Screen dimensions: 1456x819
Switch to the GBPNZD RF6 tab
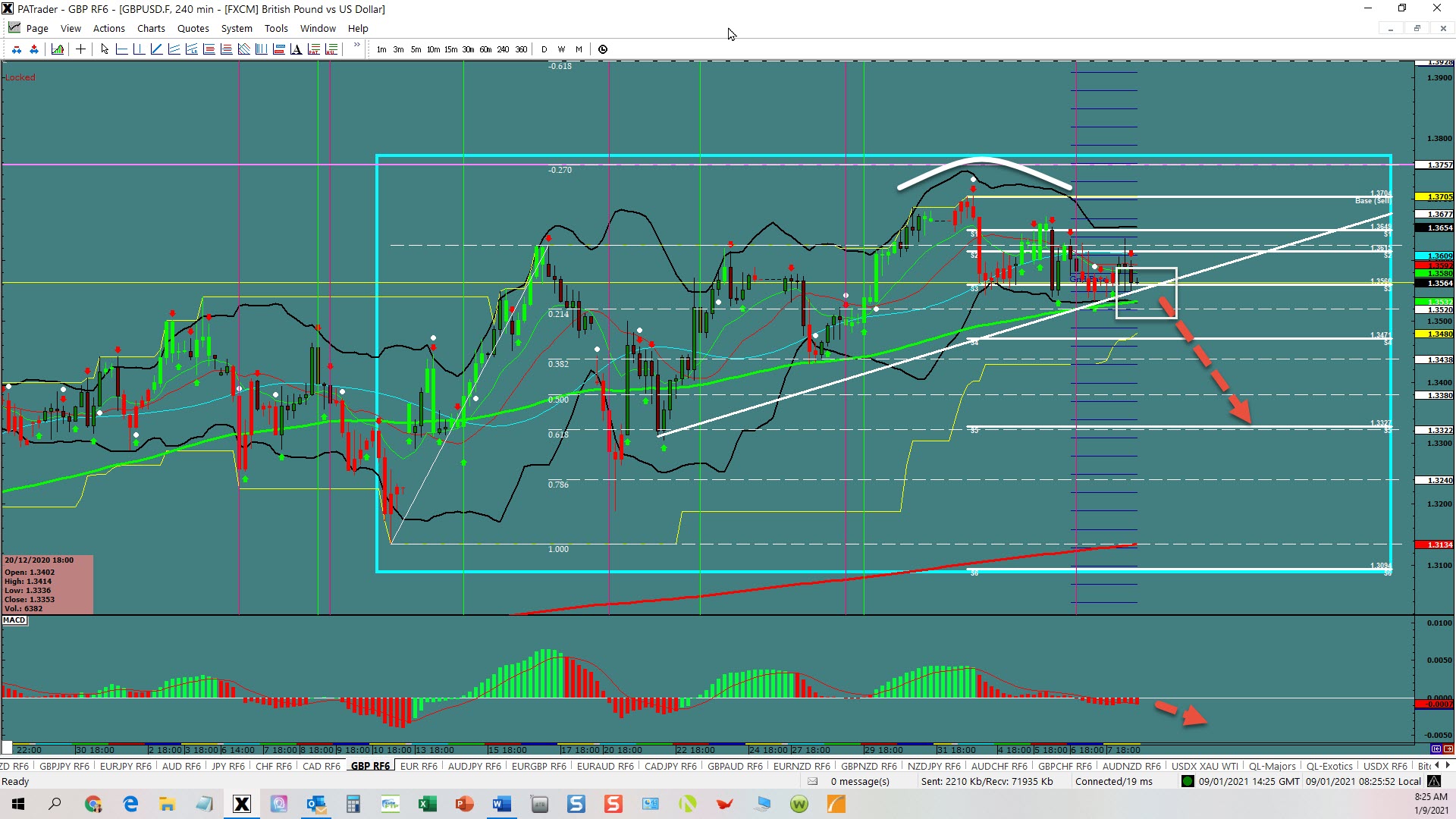point(868,766)
